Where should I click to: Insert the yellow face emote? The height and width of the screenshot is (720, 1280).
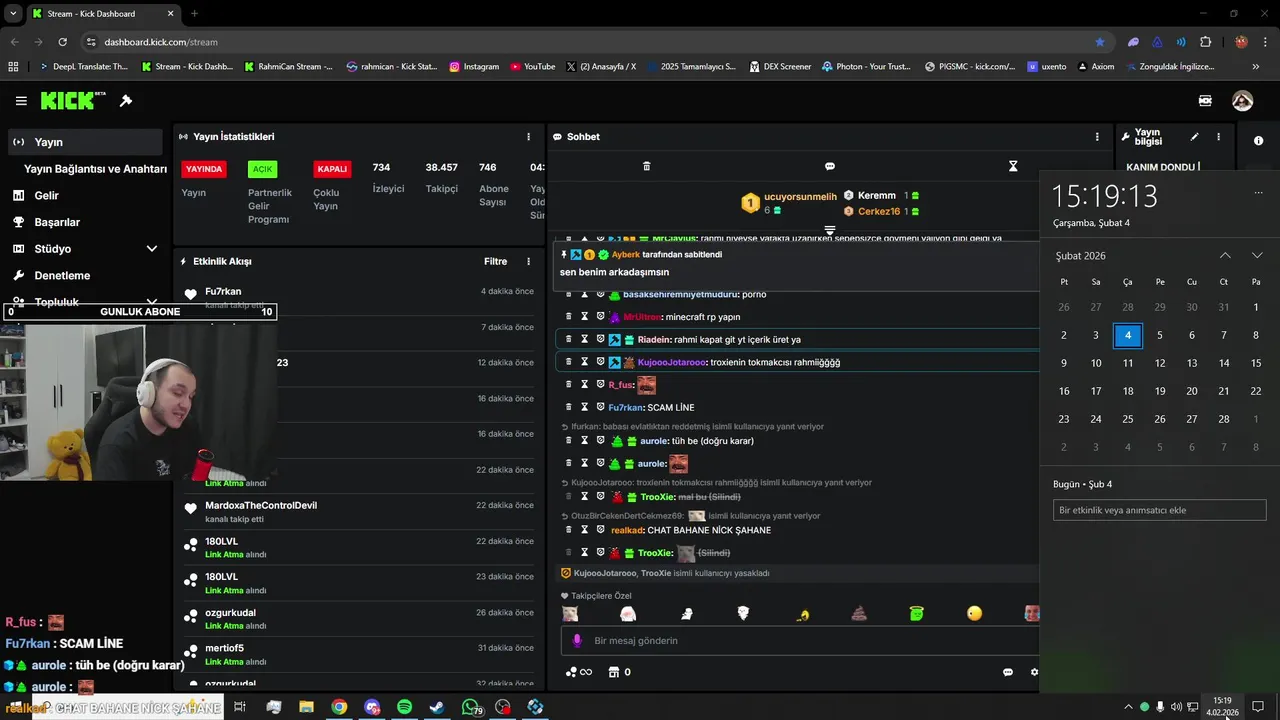point(975,613)
